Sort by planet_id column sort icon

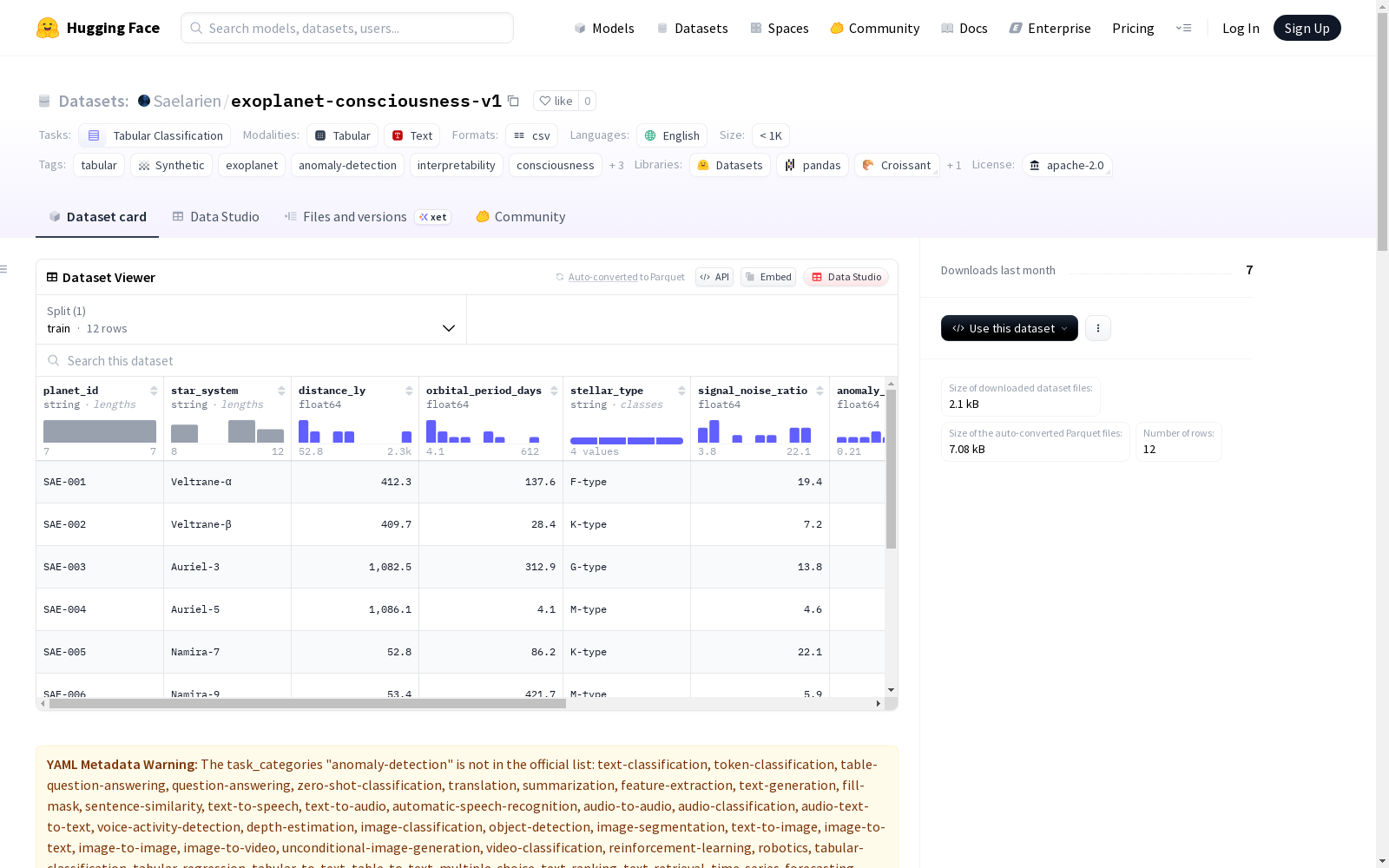click(x=154, y=391)
